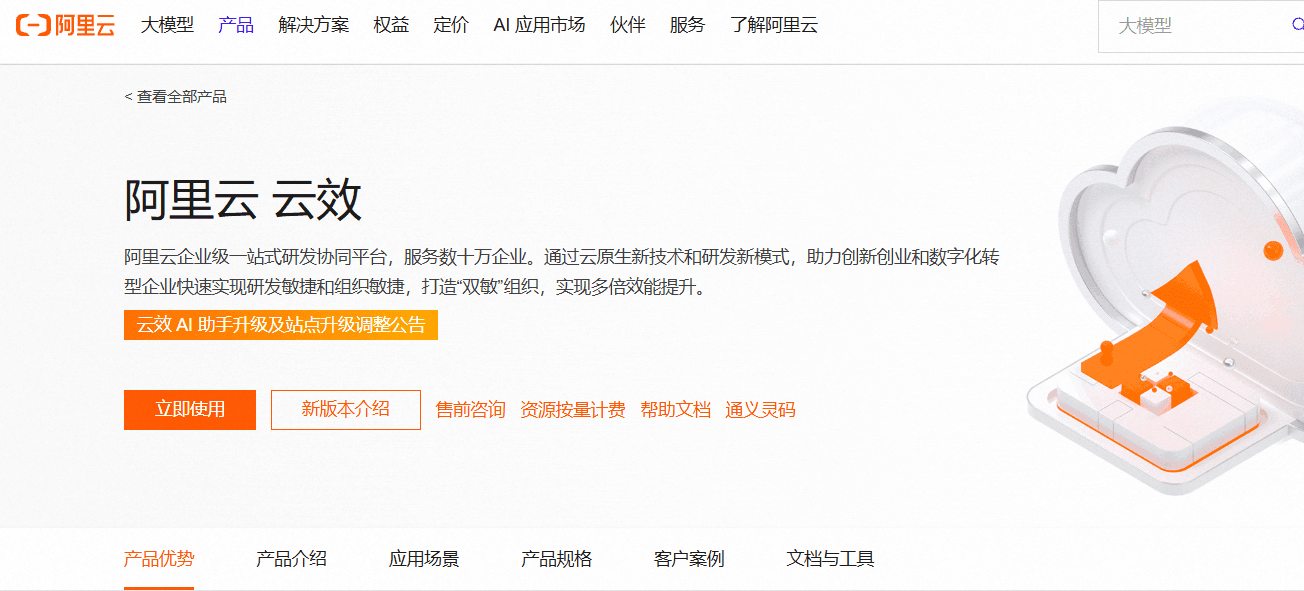Open the 权益 menu

pos(391,25)
